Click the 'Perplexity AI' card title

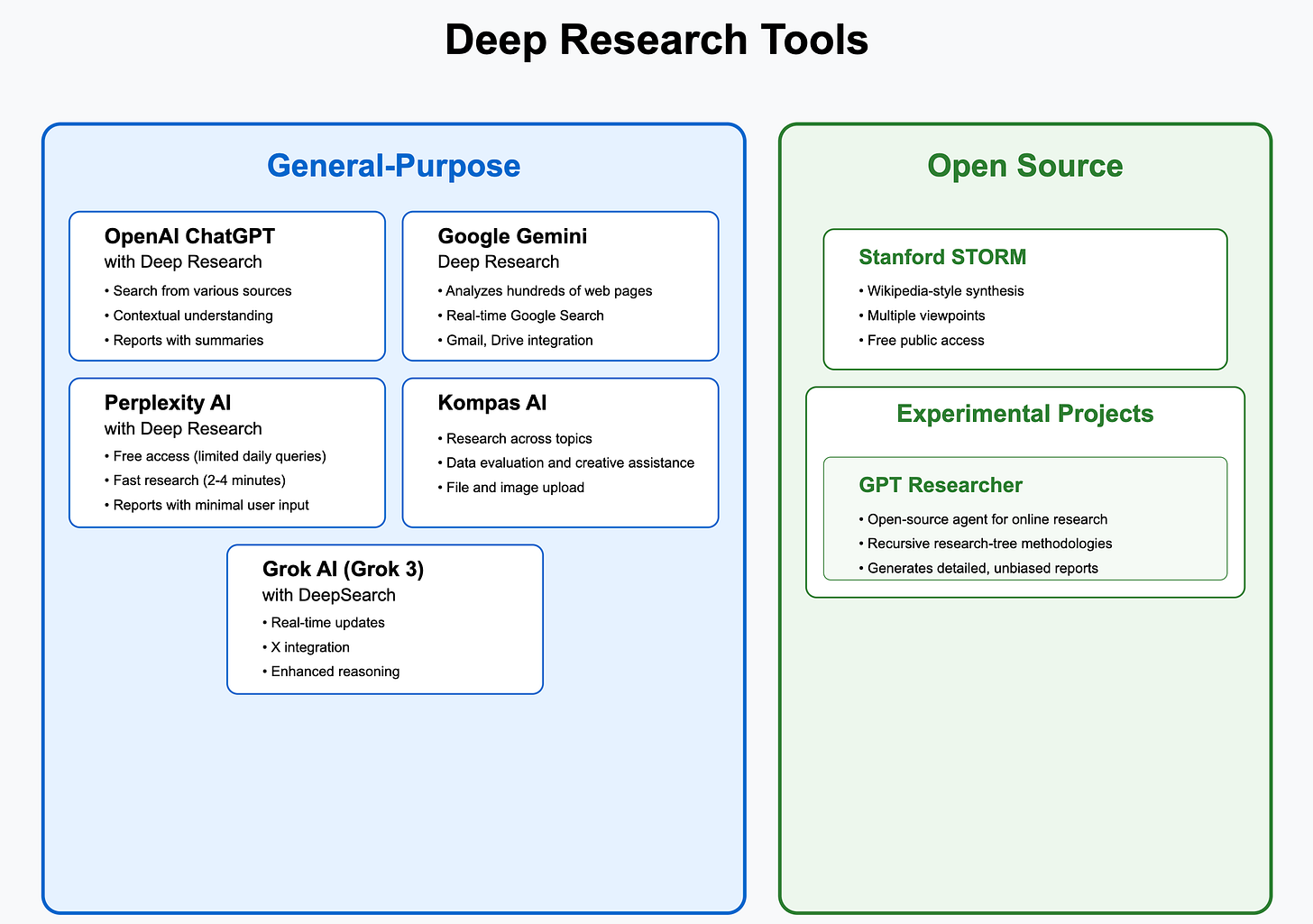(x=168, y=403)
